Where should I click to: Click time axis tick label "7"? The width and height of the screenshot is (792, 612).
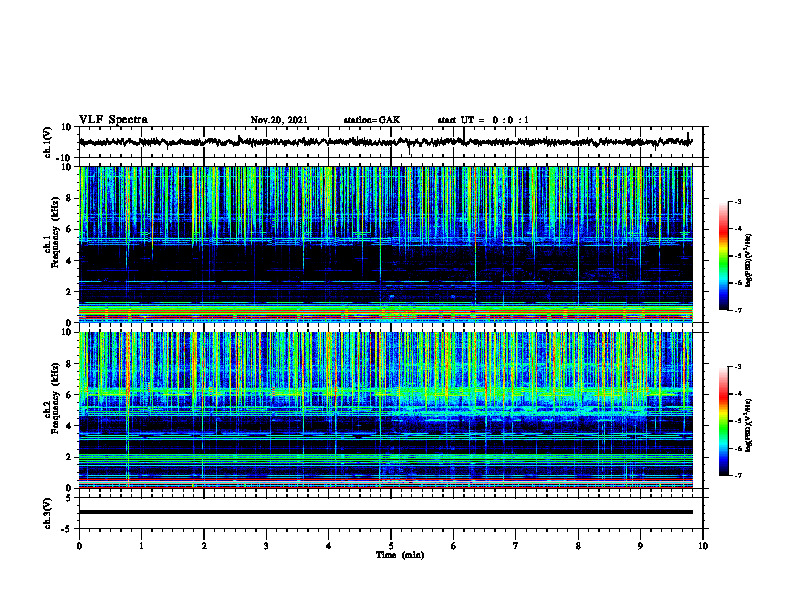pos(516,546)
